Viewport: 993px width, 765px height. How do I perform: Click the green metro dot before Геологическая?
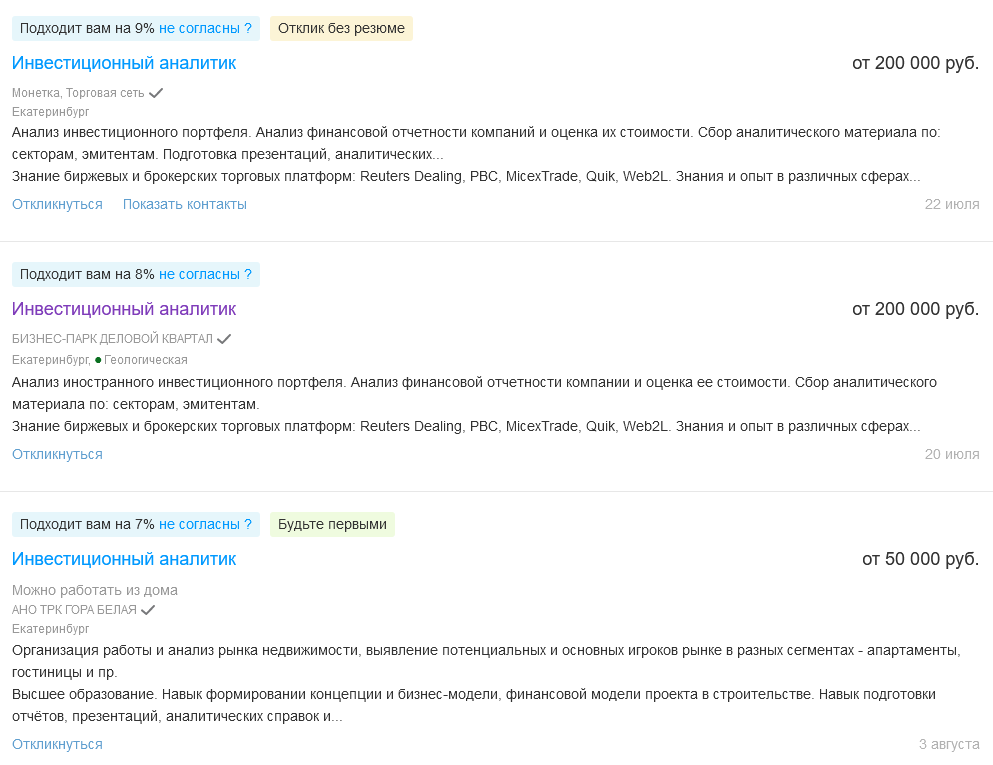click(98, 360)
